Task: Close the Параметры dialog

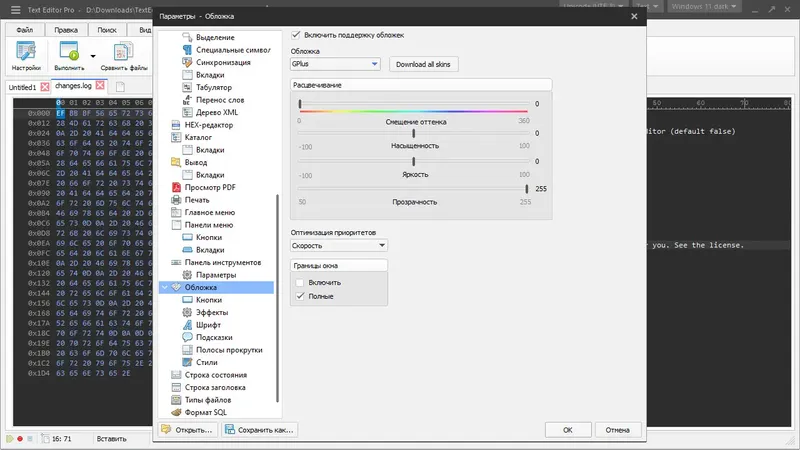Action: click(x=634, y=16)
